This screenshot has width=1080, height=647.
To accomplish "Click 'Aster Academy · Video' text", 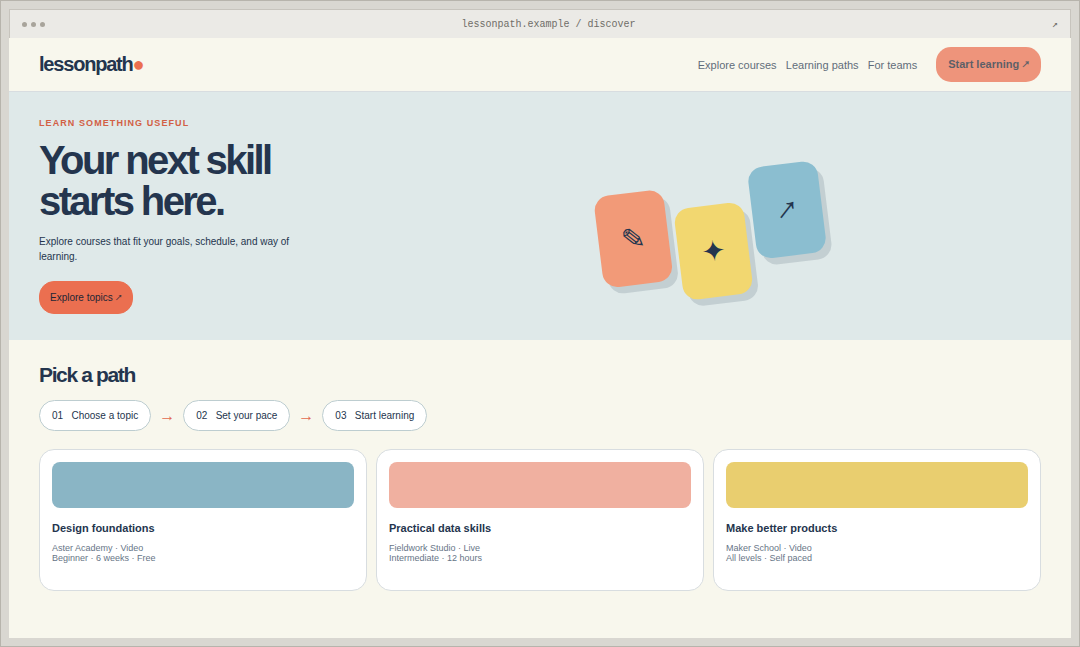I will 98,548.
